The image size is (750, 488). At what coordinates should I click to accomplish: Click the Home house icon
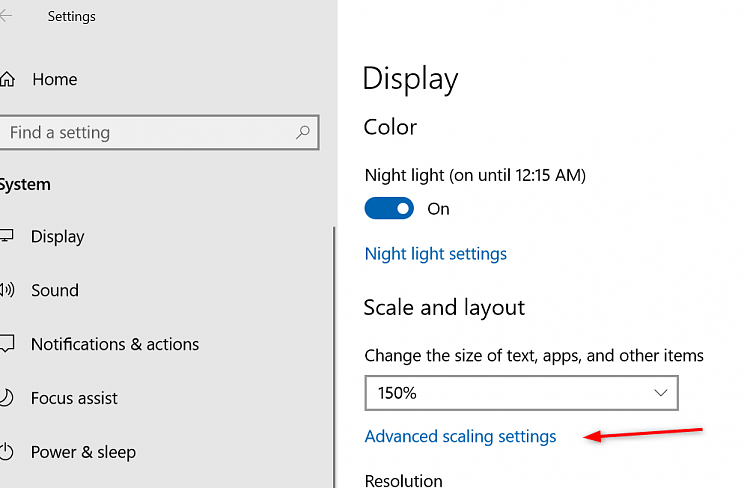(8, 79)
